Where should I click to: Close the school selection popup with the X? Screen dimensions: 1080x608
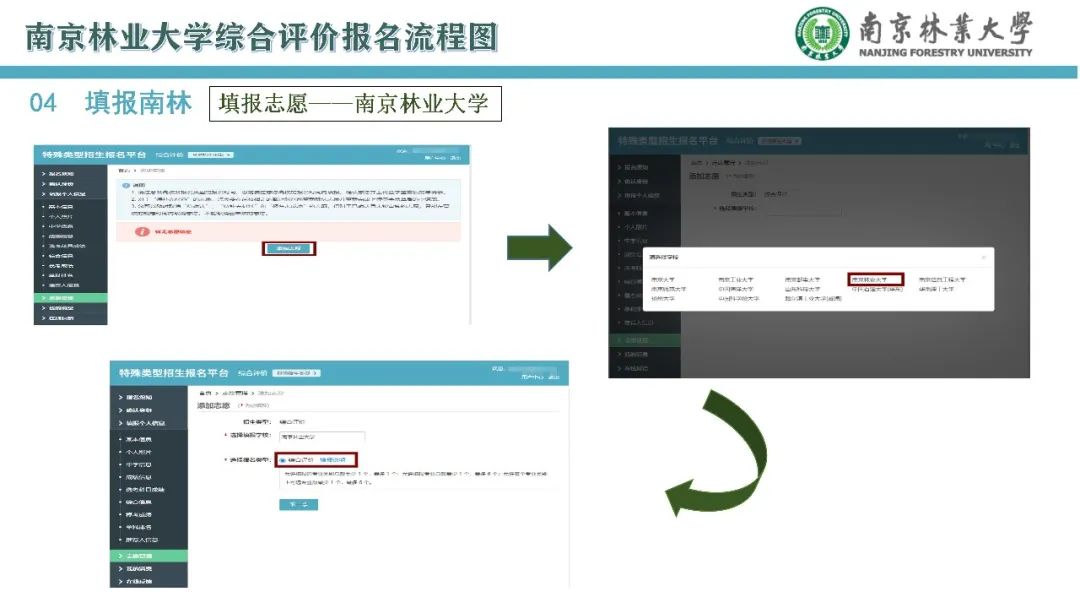coord(982,257)
